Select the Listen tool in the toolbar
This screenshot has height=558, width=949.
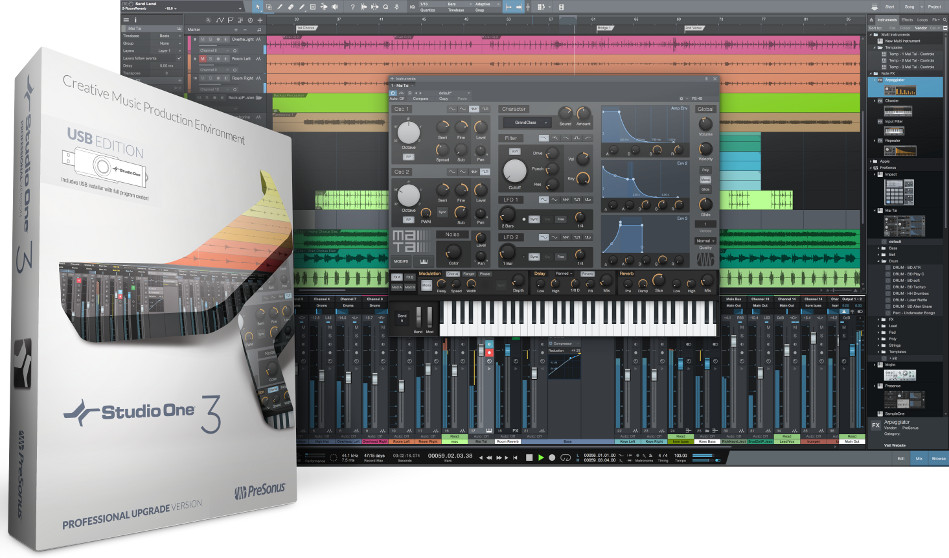click(334, 7)
